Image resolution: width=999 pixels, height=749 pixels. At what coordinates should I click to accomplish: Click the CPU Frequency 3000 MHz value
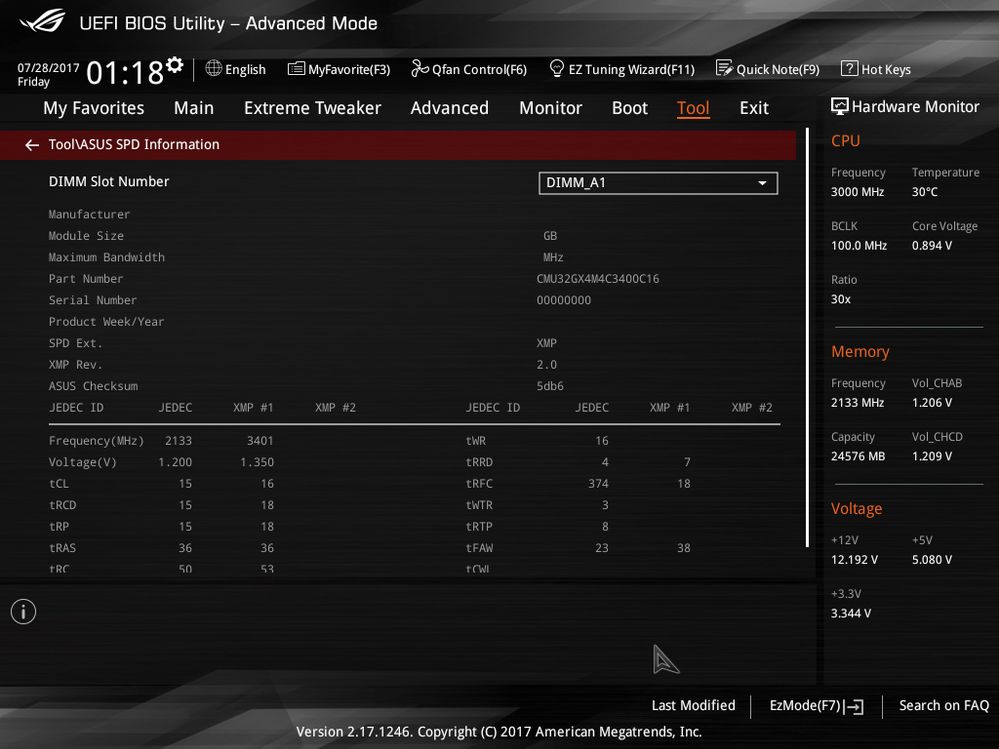pyautogui.click(x=858, y=192)
